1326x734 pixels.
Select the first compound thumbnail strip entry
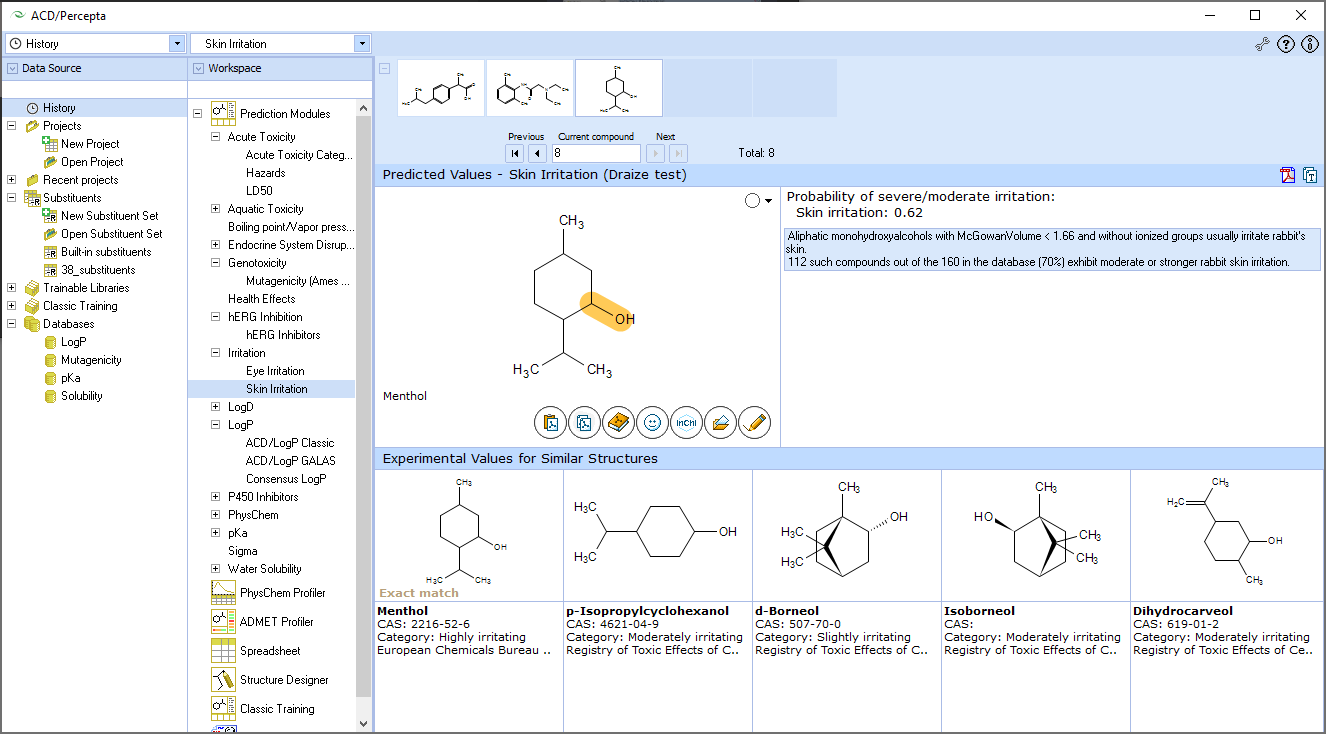click(x=440, y=88)
